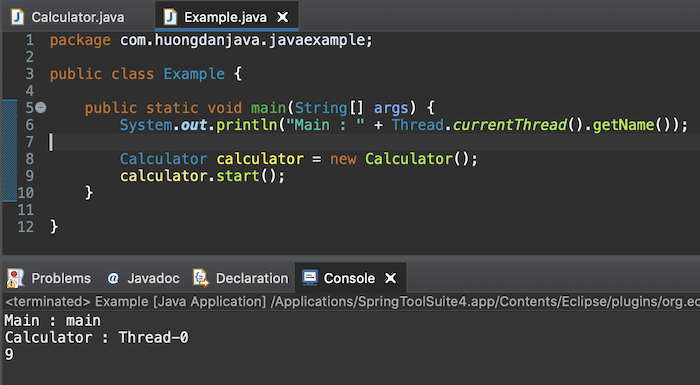The height and width of the screenshot is (385, 700).
Task: Click the class name Example in code
Action: click(x=194, y=74)
